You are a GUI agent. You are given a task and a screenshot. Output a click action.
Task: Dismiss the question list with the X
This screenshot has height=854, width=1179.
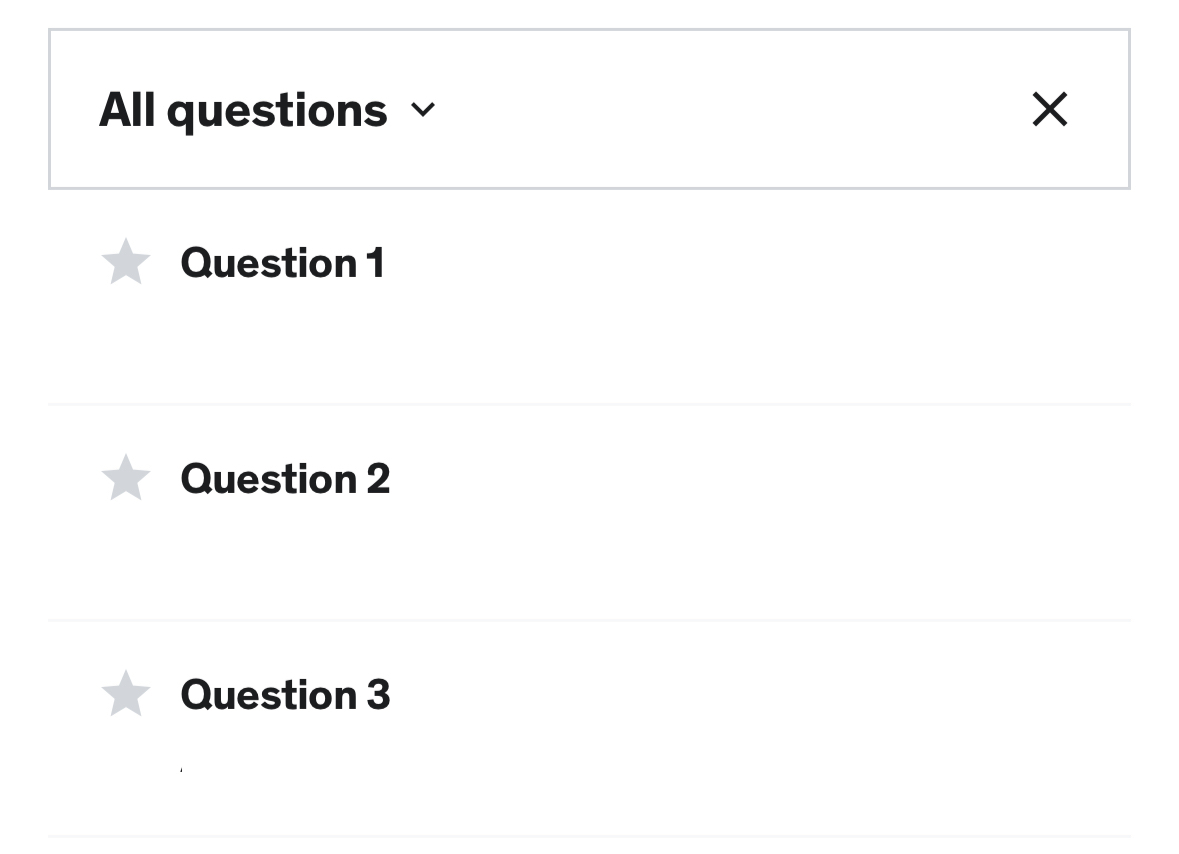[x=1049, y=109]
